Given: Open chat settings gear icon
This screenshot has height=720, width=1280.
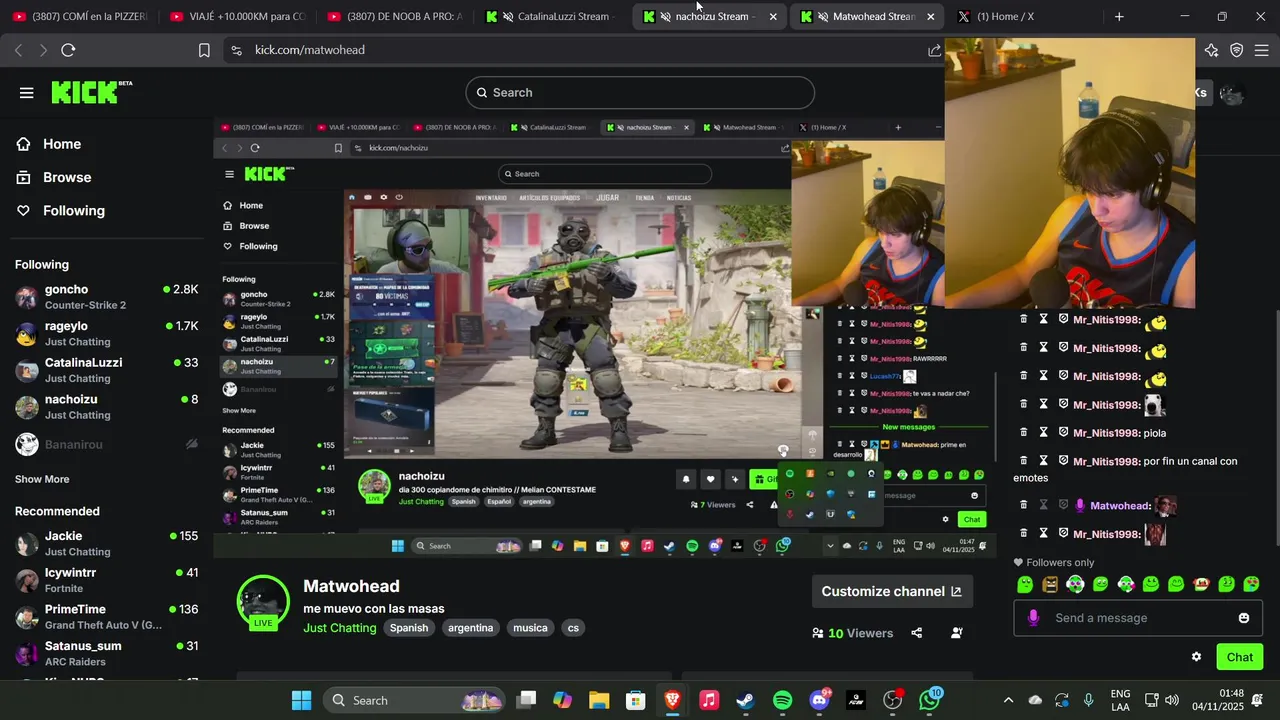Looking at the screenshot, I should click(1196, 657).
